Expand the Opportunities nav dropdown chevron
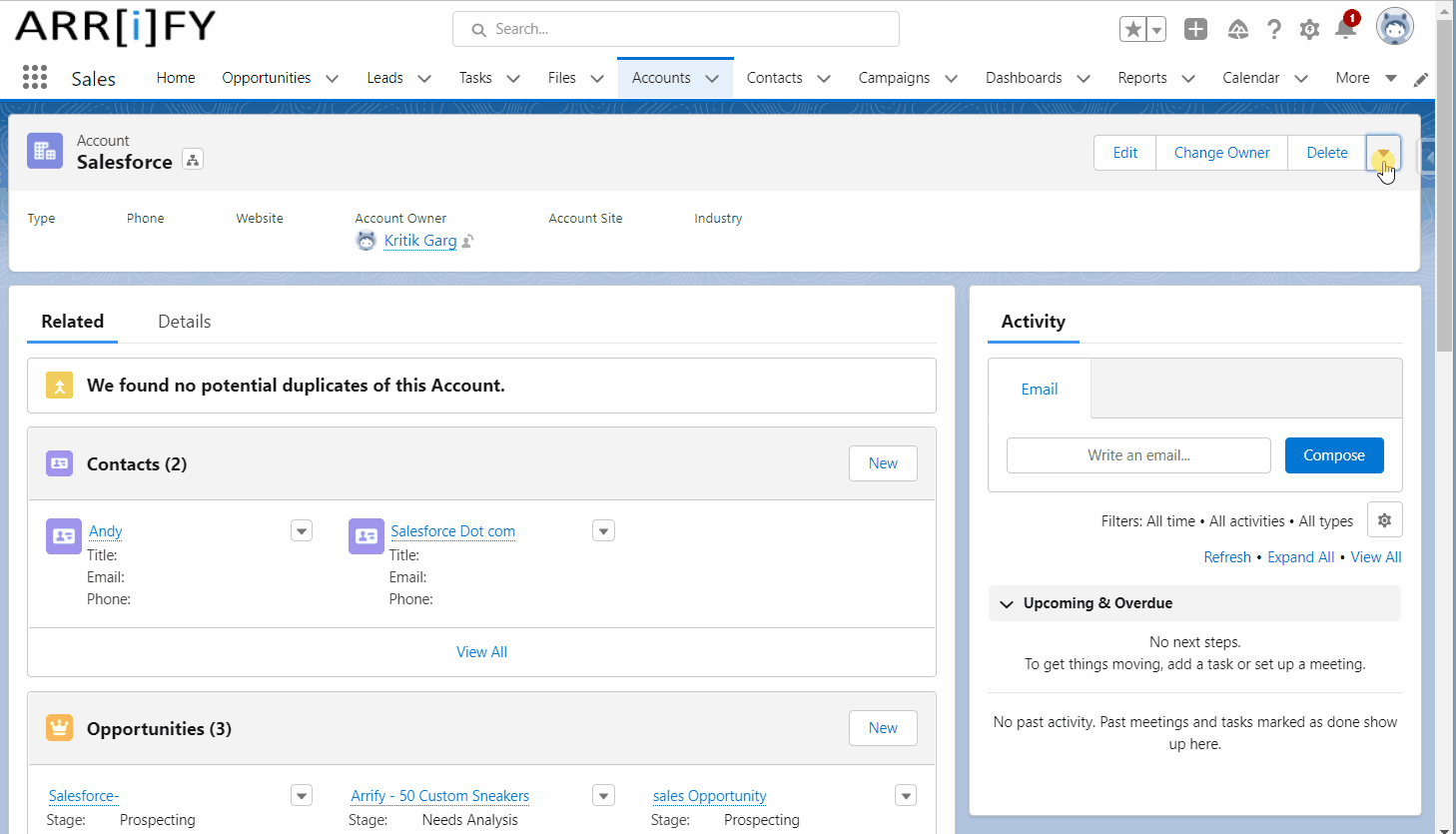 333,79
